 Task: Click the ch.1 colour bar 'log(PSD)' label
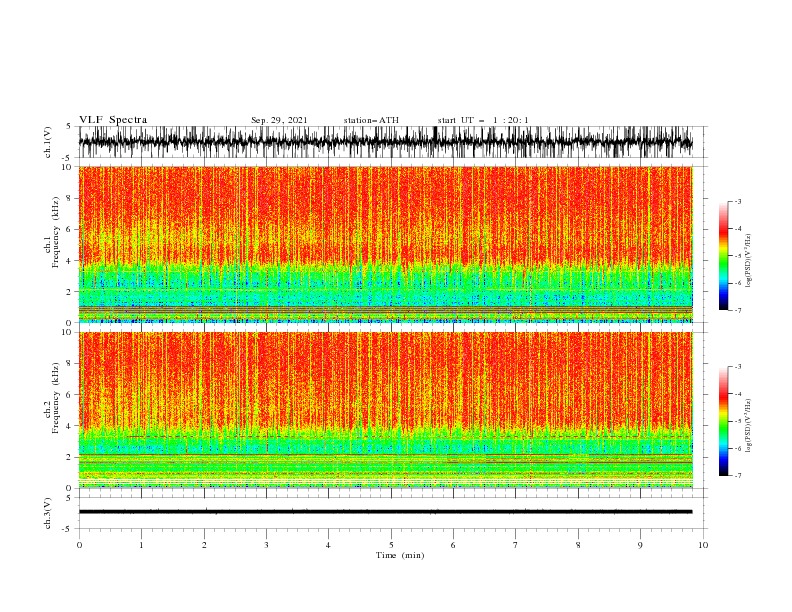click(748, 261)
